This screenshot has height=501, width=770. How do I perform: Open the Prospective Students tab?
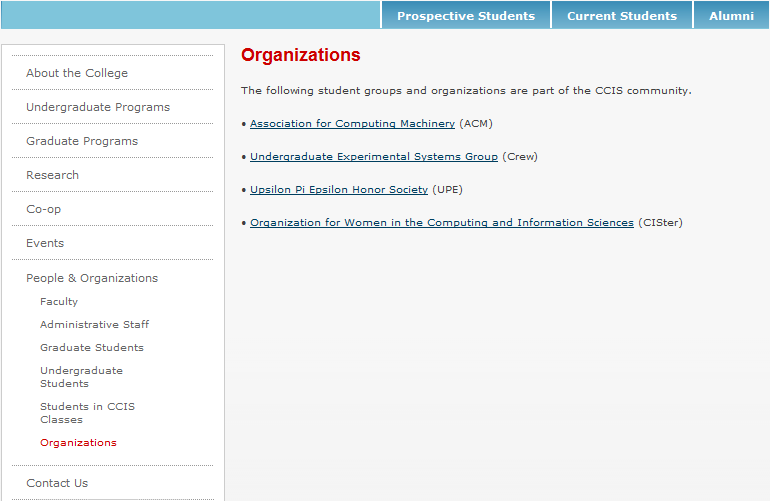point(466,16)
